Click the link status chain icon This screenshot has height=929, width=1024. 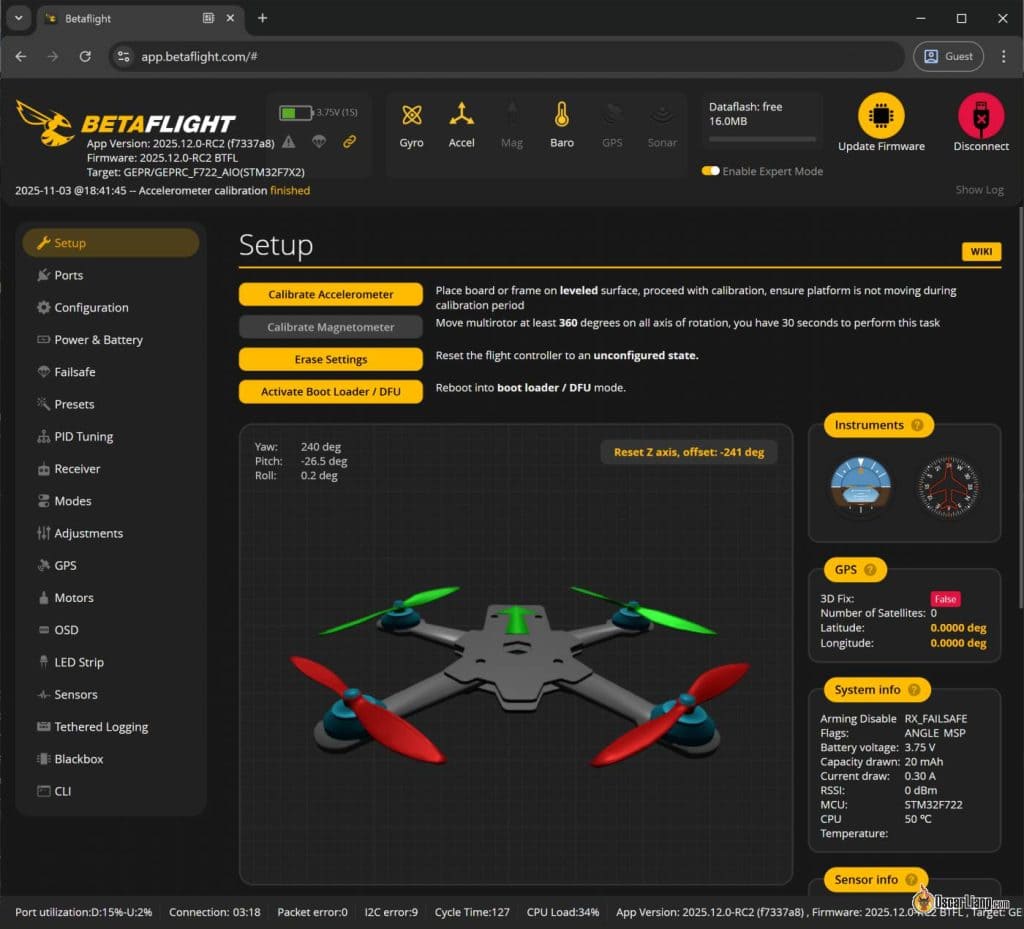coord(349,142)
